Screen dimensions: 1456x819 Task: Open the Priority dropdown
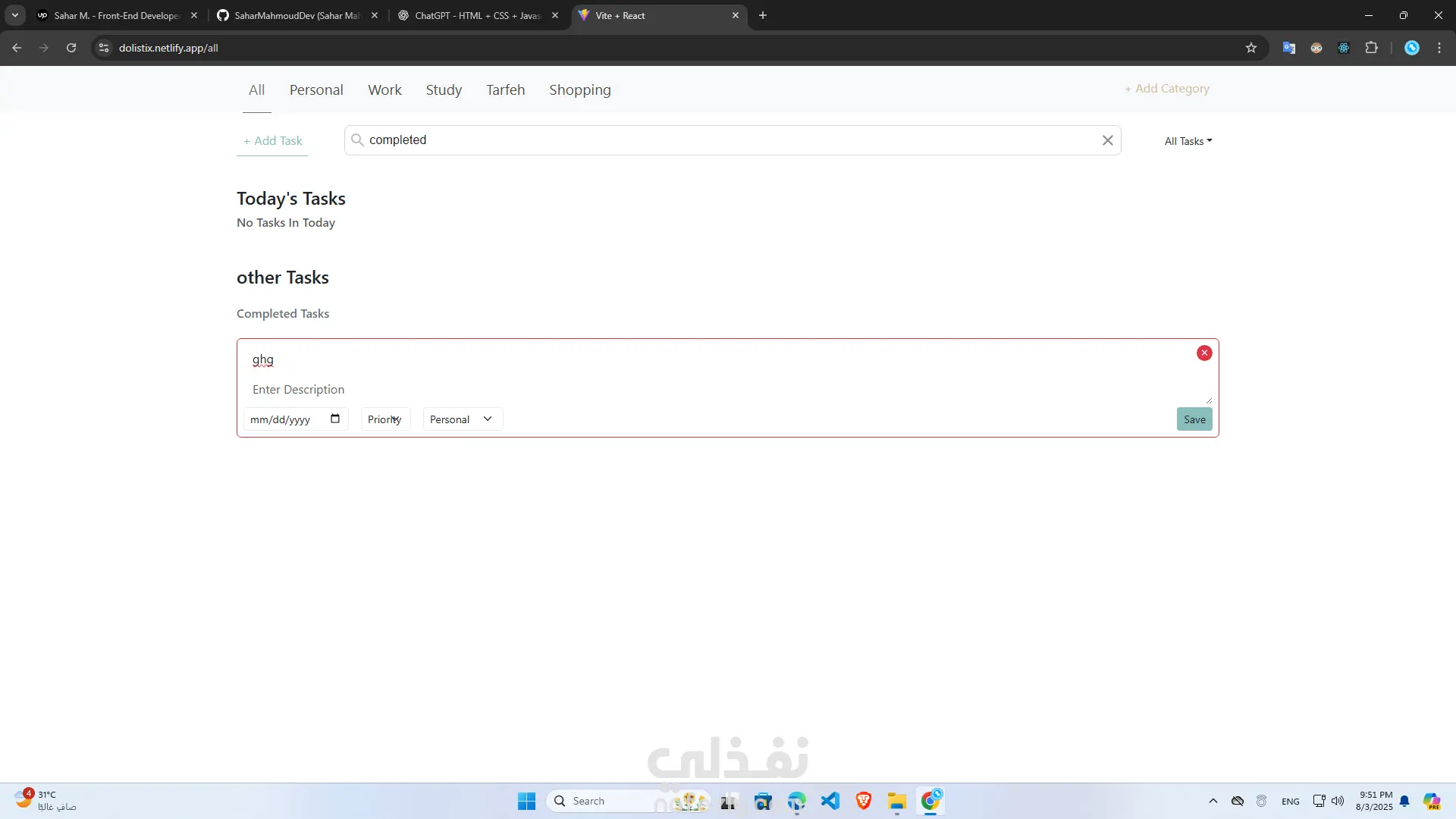tap(385, 419)
